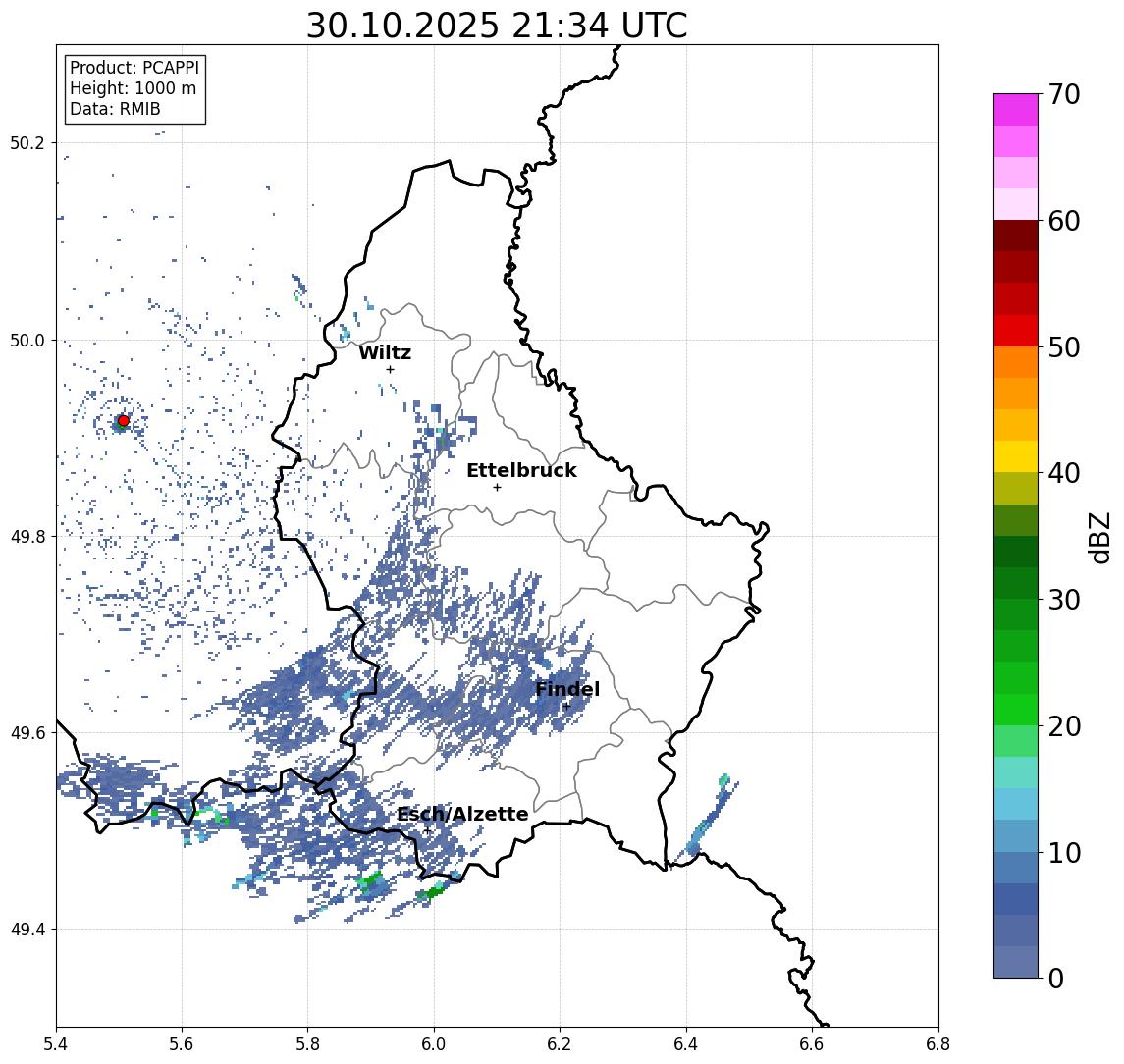1124x1064 pixels.
Task: Click the colorbar tick label 0
Action: coord(1056,978)
